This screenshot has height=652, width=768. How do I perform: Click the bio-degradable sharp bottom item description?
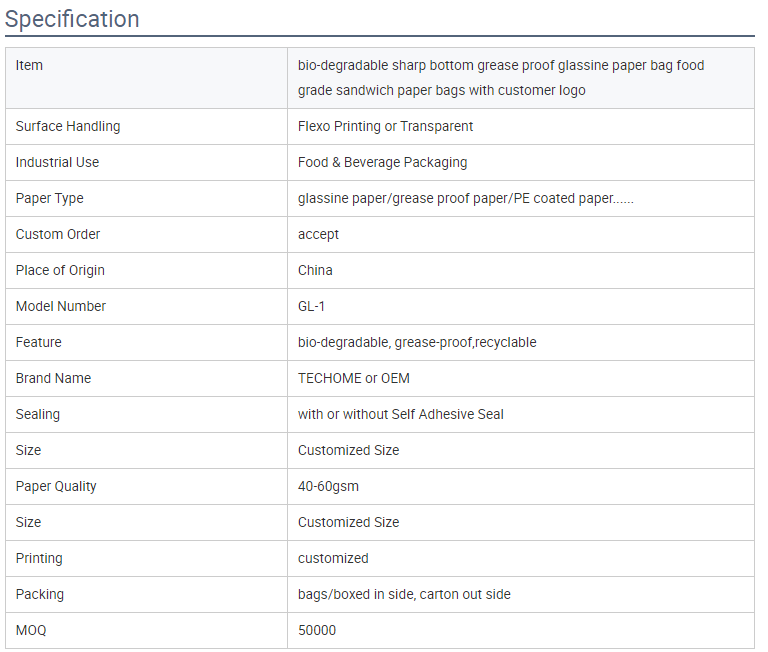point(501,77)
